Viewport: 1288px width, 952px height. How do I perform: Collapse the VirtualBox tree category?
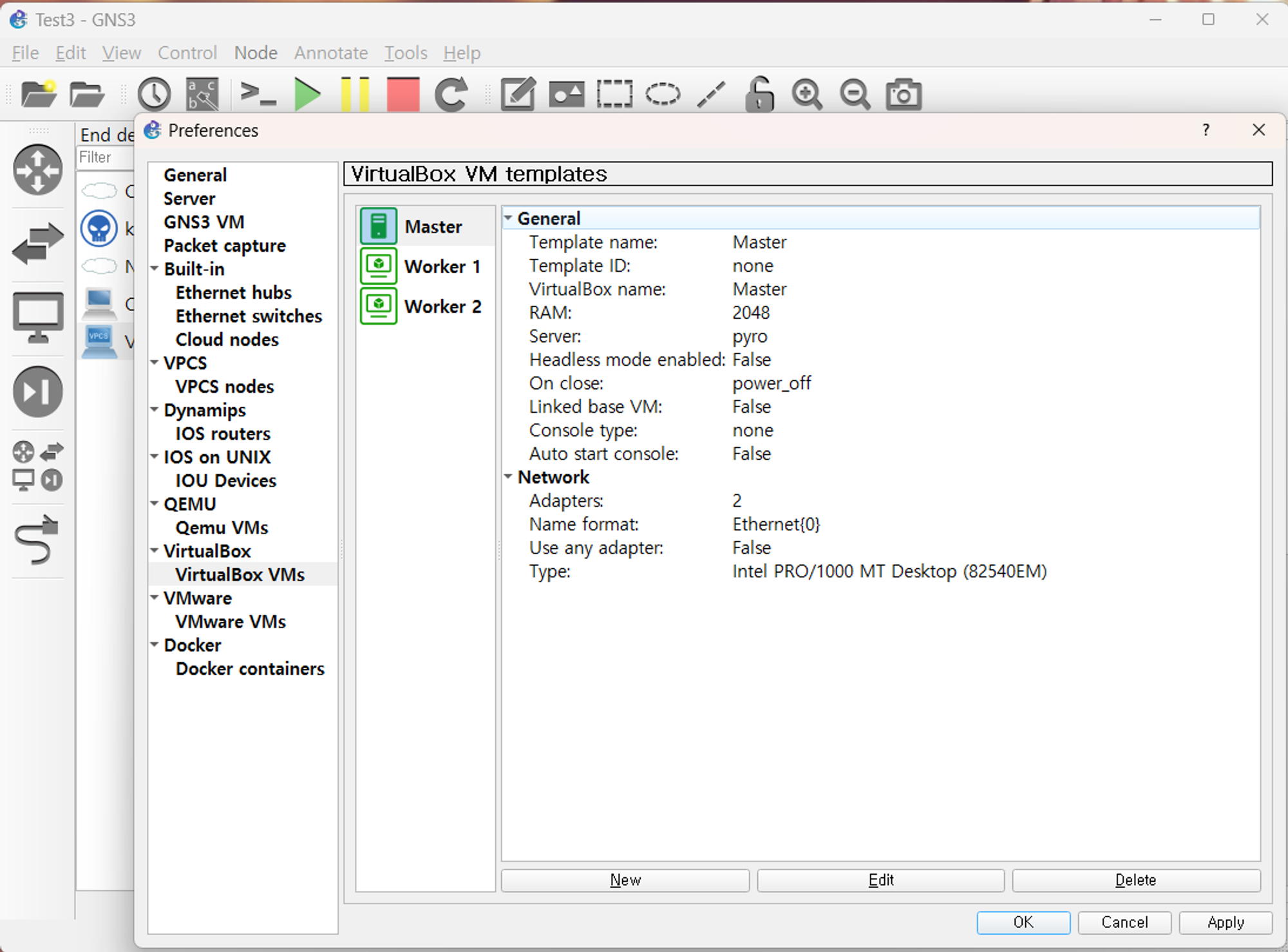155,551
